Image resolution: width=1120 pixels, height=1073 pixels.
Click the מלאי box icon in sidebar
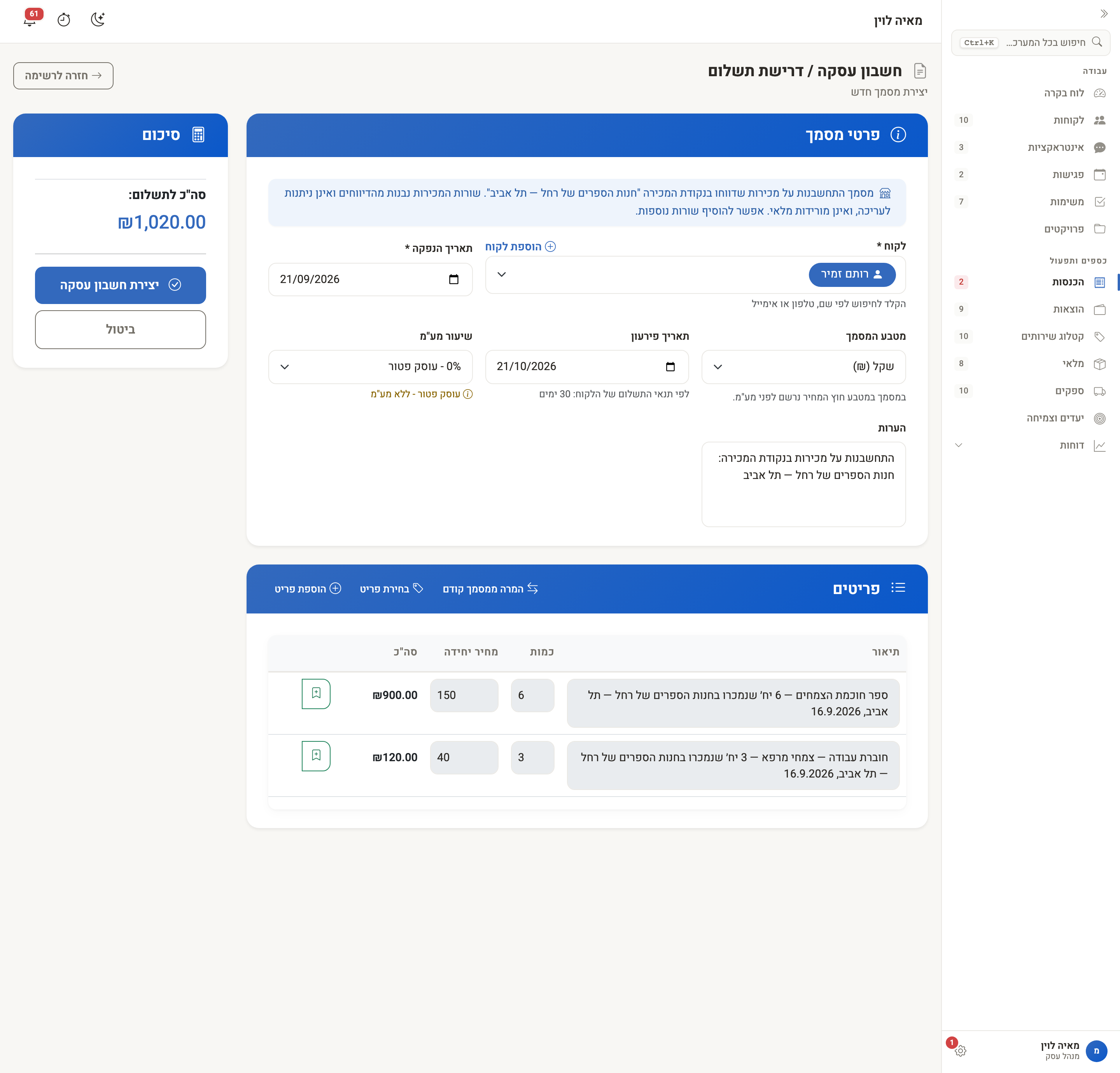1099,364
